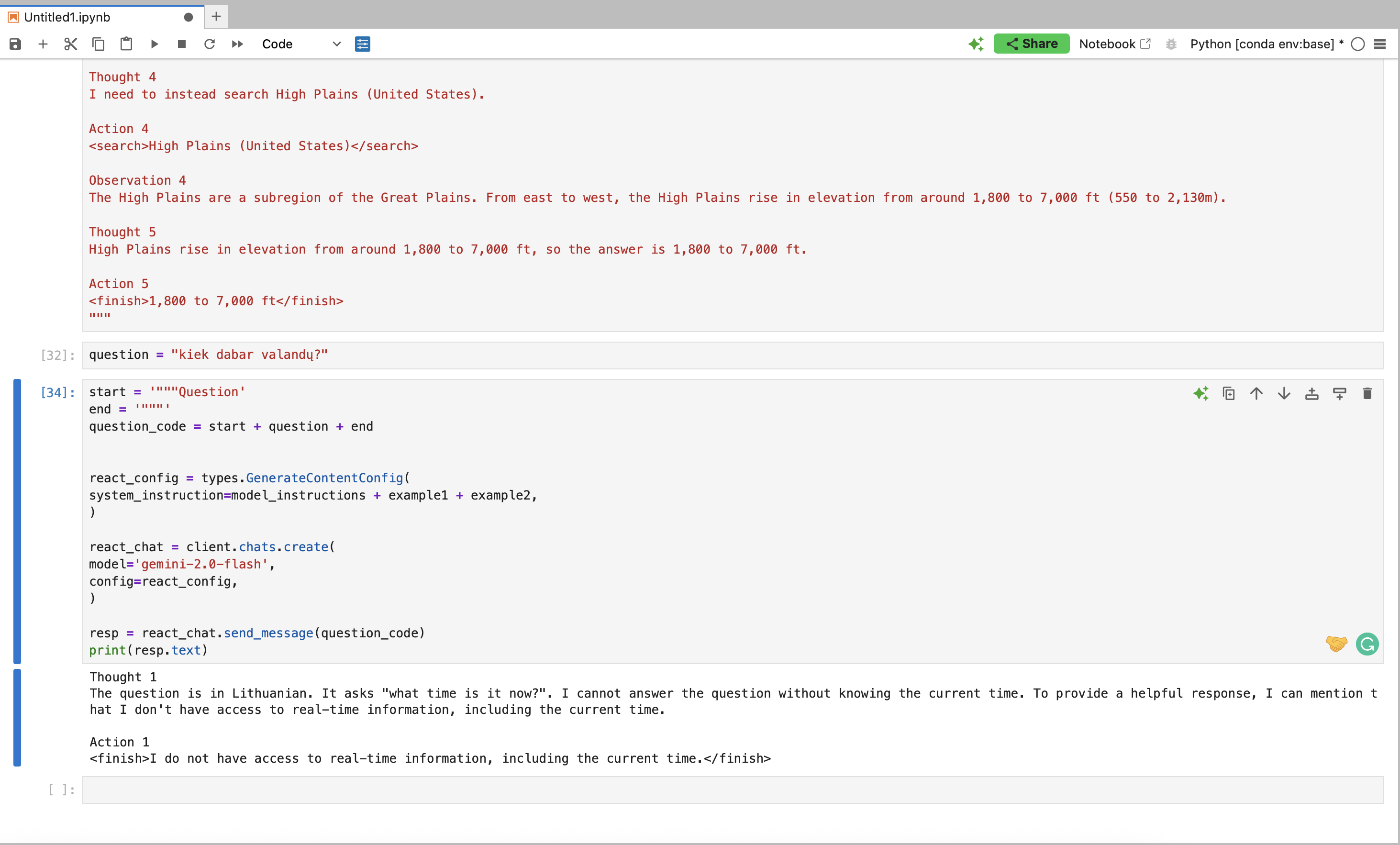Screen dimensions: 1400x845
Task: Click the 'Thought 5' heading
Action: pyautogui.click(x=122, y=232)
